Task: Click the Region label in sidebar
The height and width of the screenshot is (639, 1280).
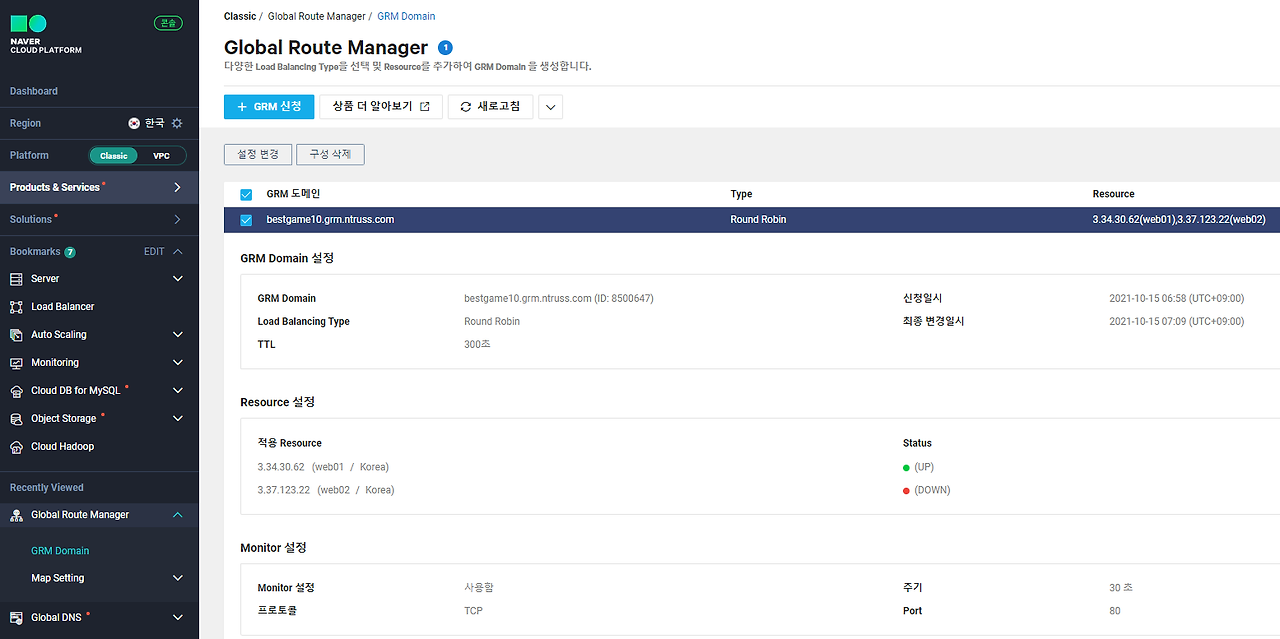Action: (25, 123)
